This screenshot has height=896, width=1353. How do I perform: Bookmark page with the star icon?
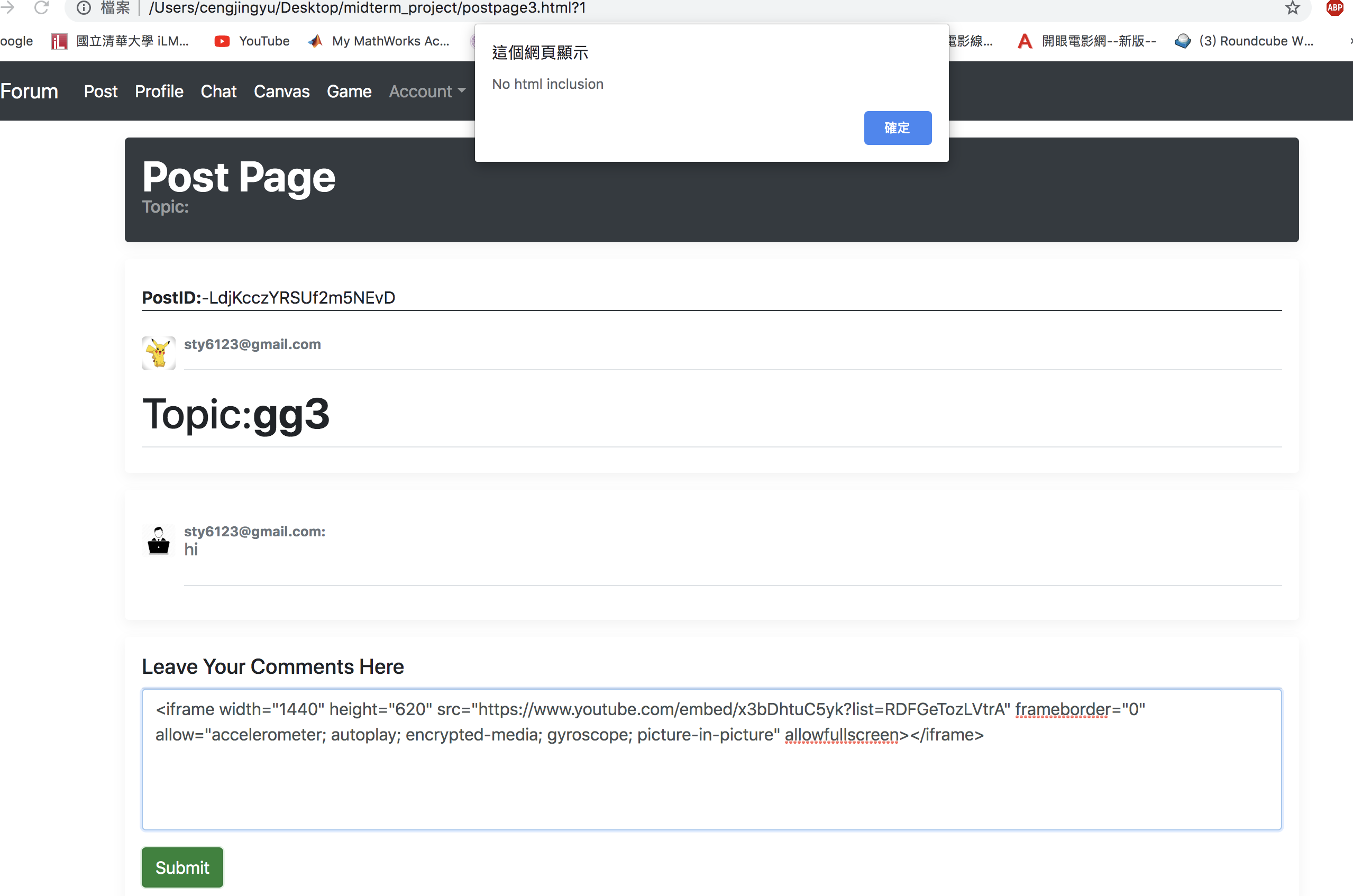(1292, 7)
